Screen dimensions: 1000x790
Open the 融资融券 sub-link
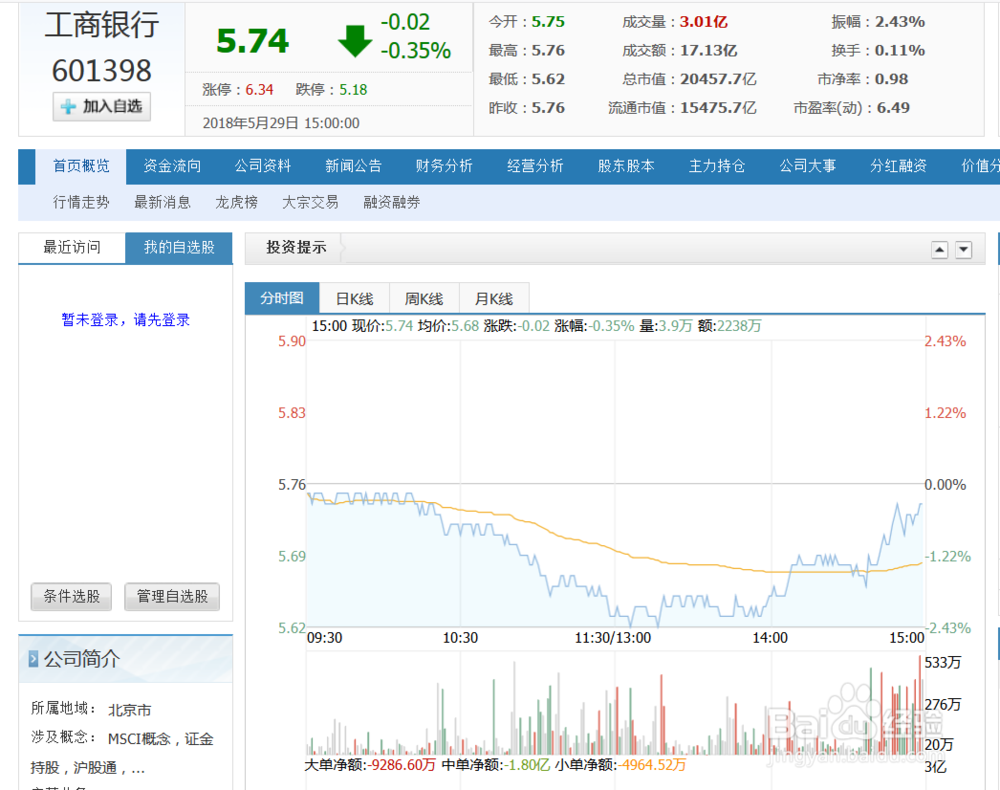(392, 203)
